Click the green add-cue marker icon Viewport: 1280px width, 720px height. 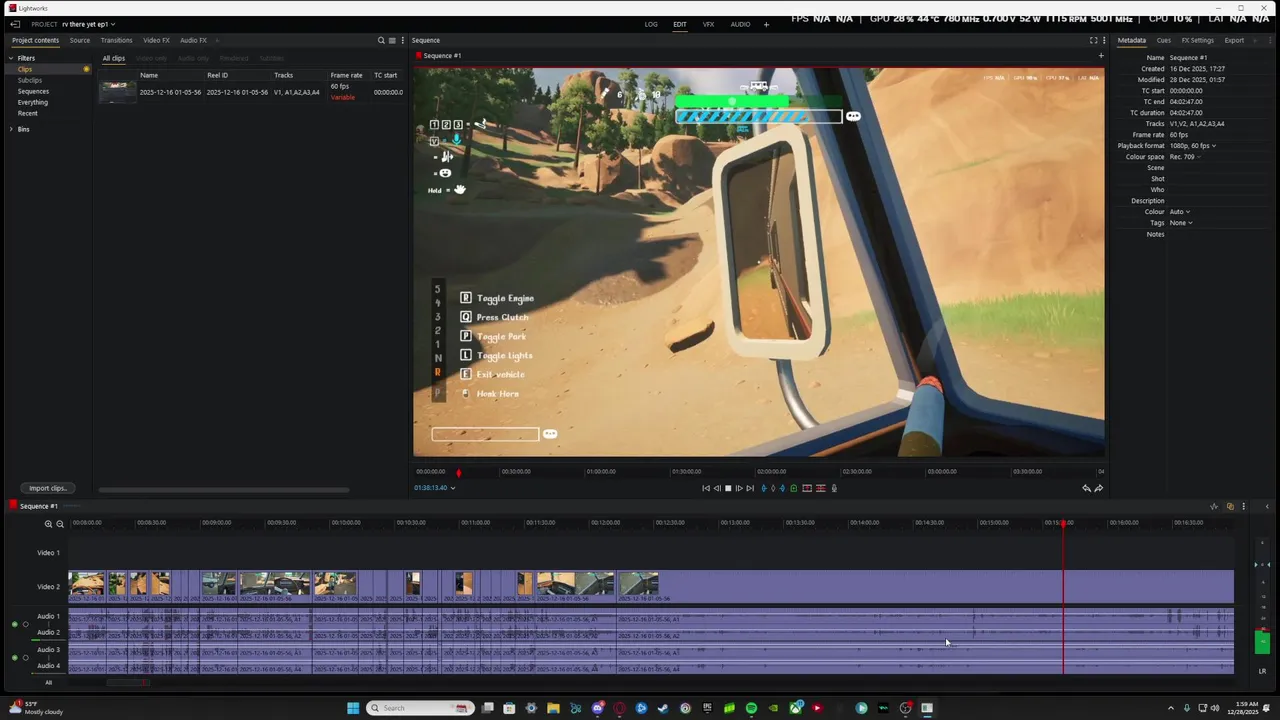point(794,488)
